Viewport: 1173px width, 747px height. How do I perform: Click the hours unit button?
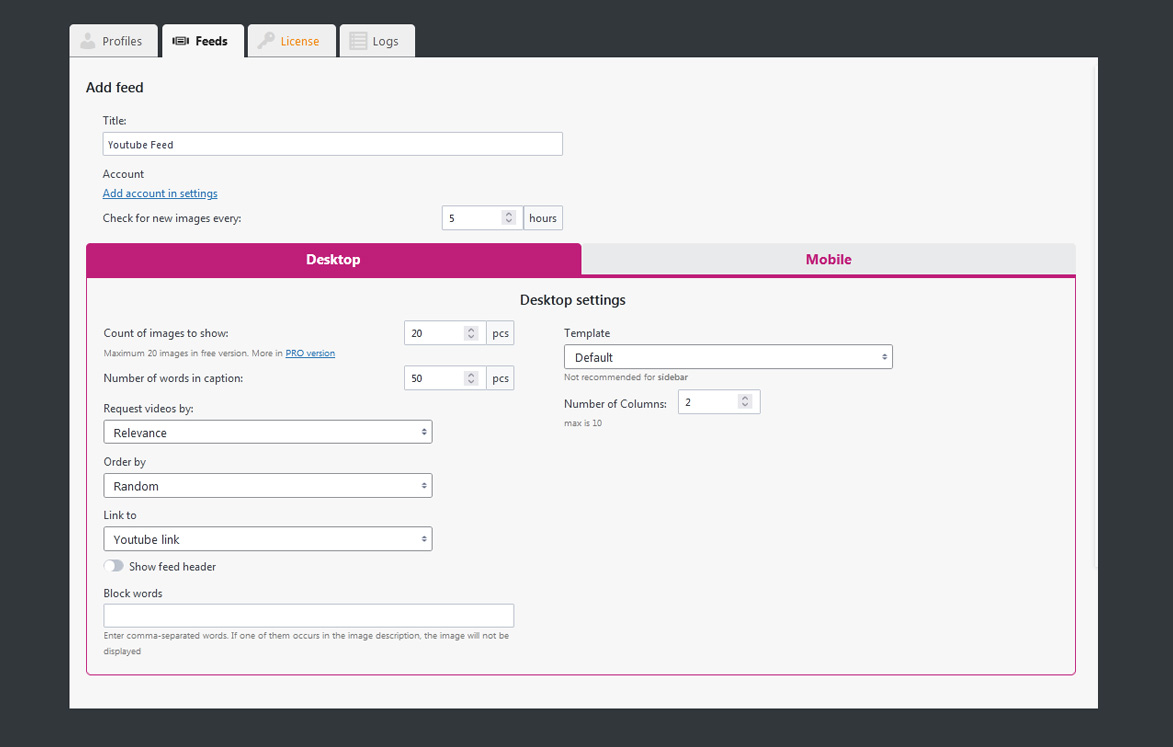[x=543, y=218]
